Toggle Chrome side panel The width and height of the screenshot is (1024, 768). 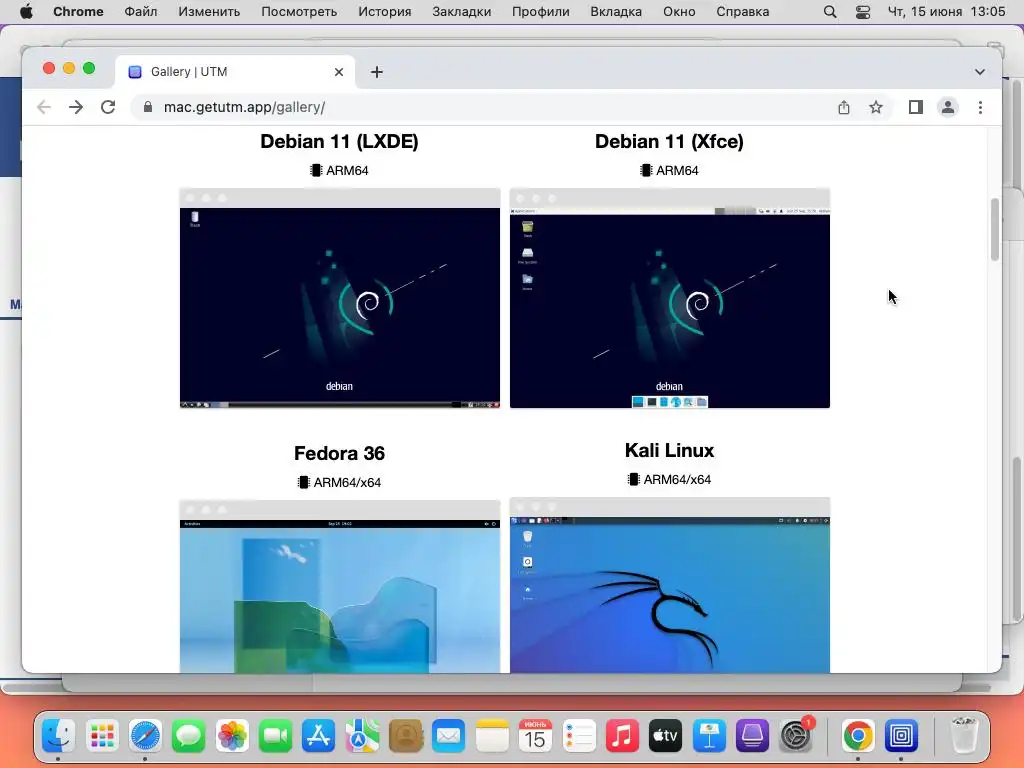[916, 107]
